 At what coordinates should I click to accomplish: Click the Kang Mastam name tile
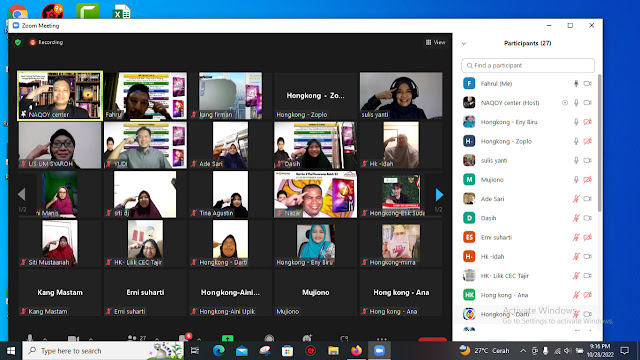(x=60, y=293)
